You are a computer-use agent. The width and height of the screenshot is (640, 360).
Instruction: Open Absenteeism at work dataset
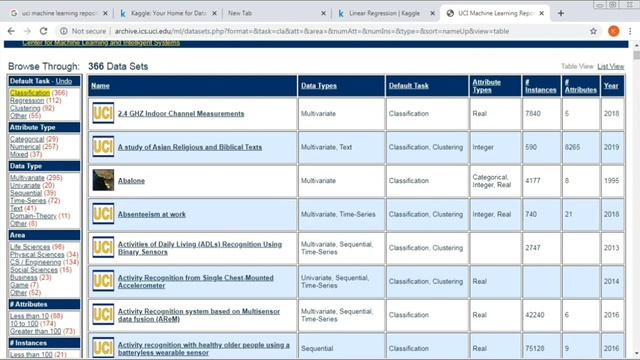[151, 214]
